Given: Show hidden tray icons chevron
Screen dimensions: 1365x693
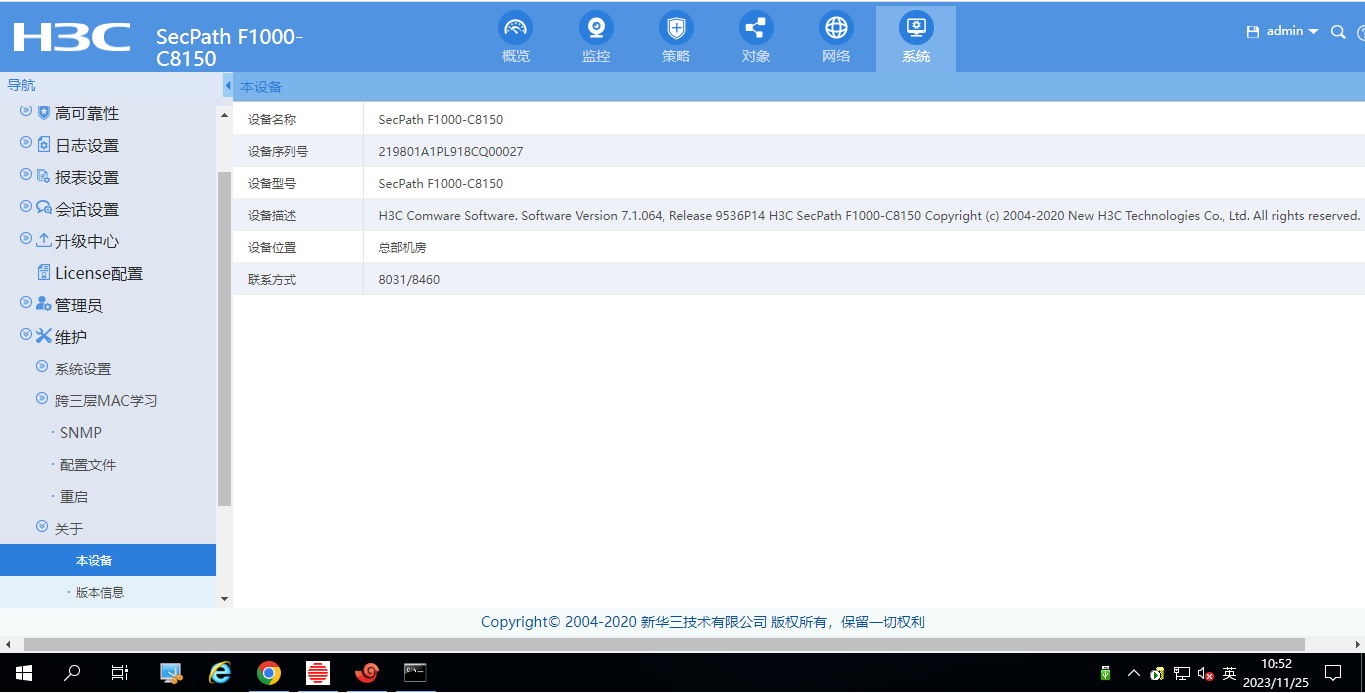Looking at the screenshot, I should point(1134,673).
